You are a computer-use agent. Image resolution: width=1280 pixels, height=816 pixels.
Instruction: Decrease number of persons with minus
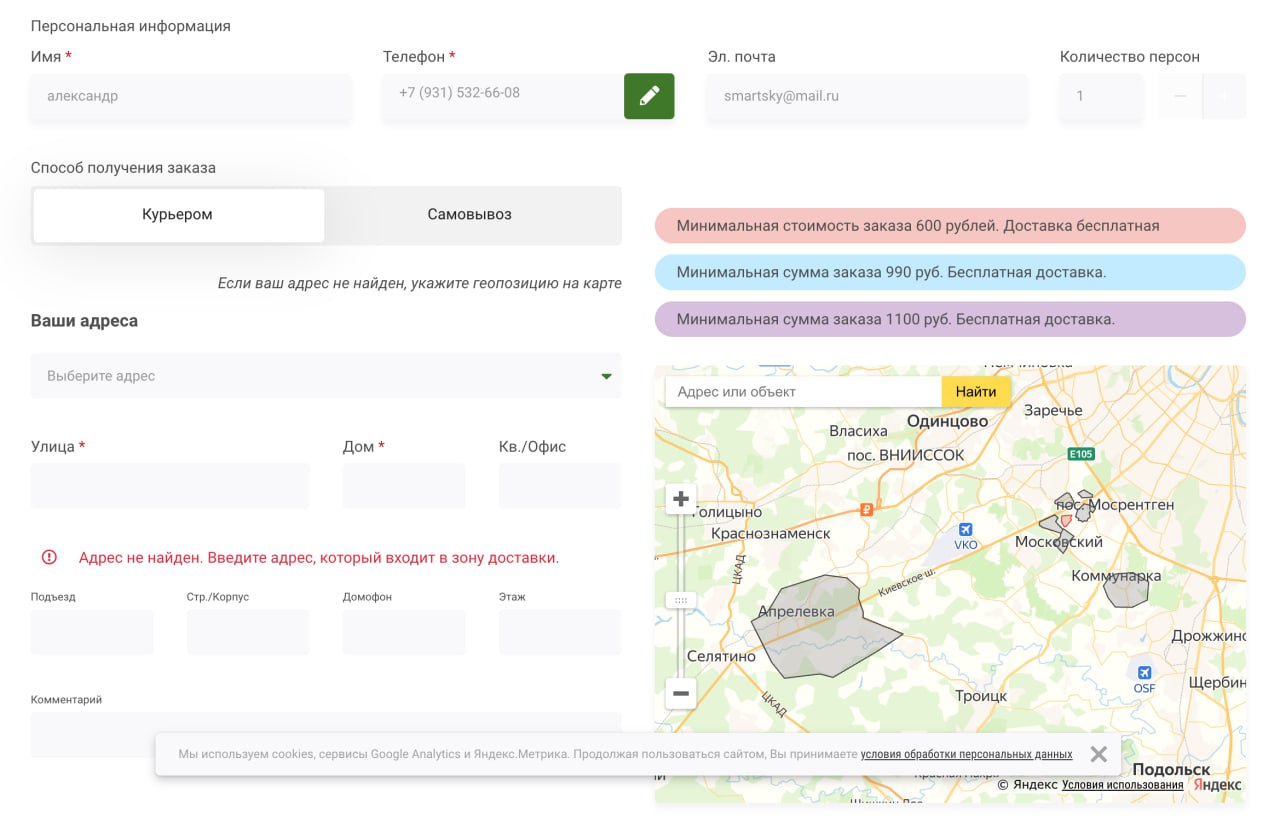1180,96
